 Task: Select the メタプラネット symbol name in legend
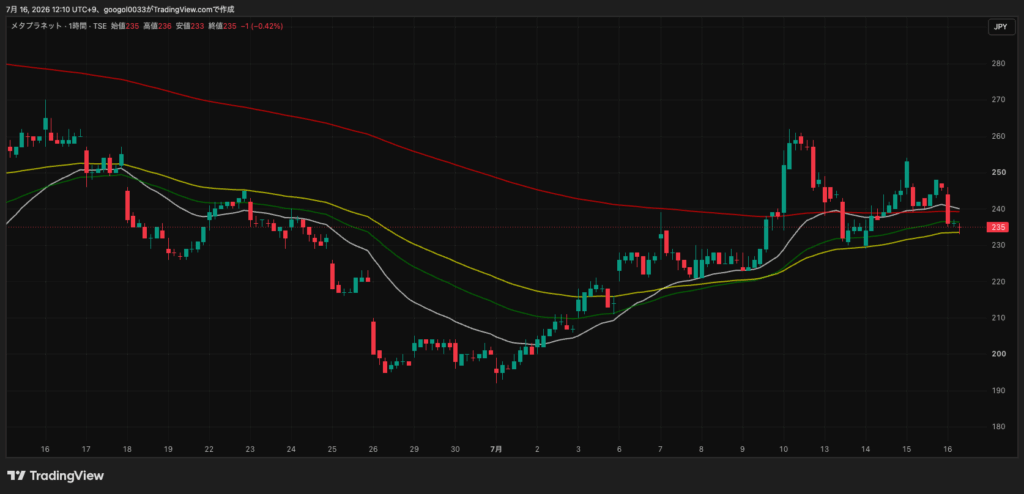tap(37, 26)
